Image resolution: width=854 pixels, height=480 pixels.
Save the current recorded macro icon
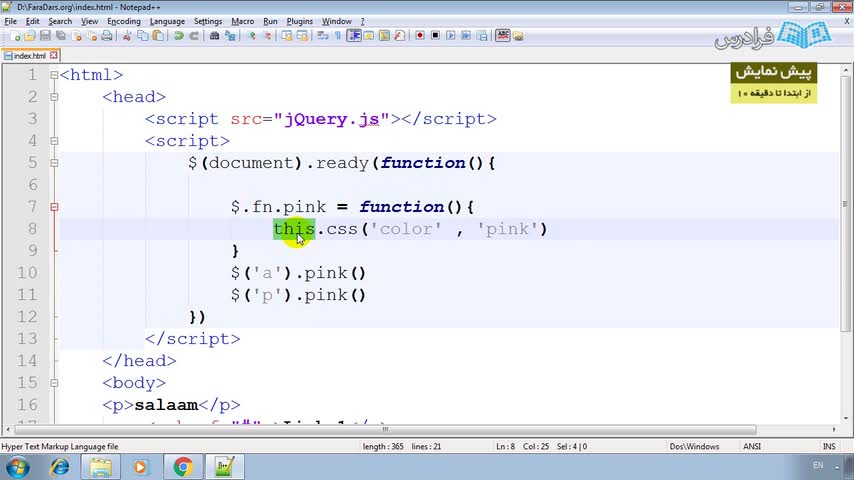(482, 36)
